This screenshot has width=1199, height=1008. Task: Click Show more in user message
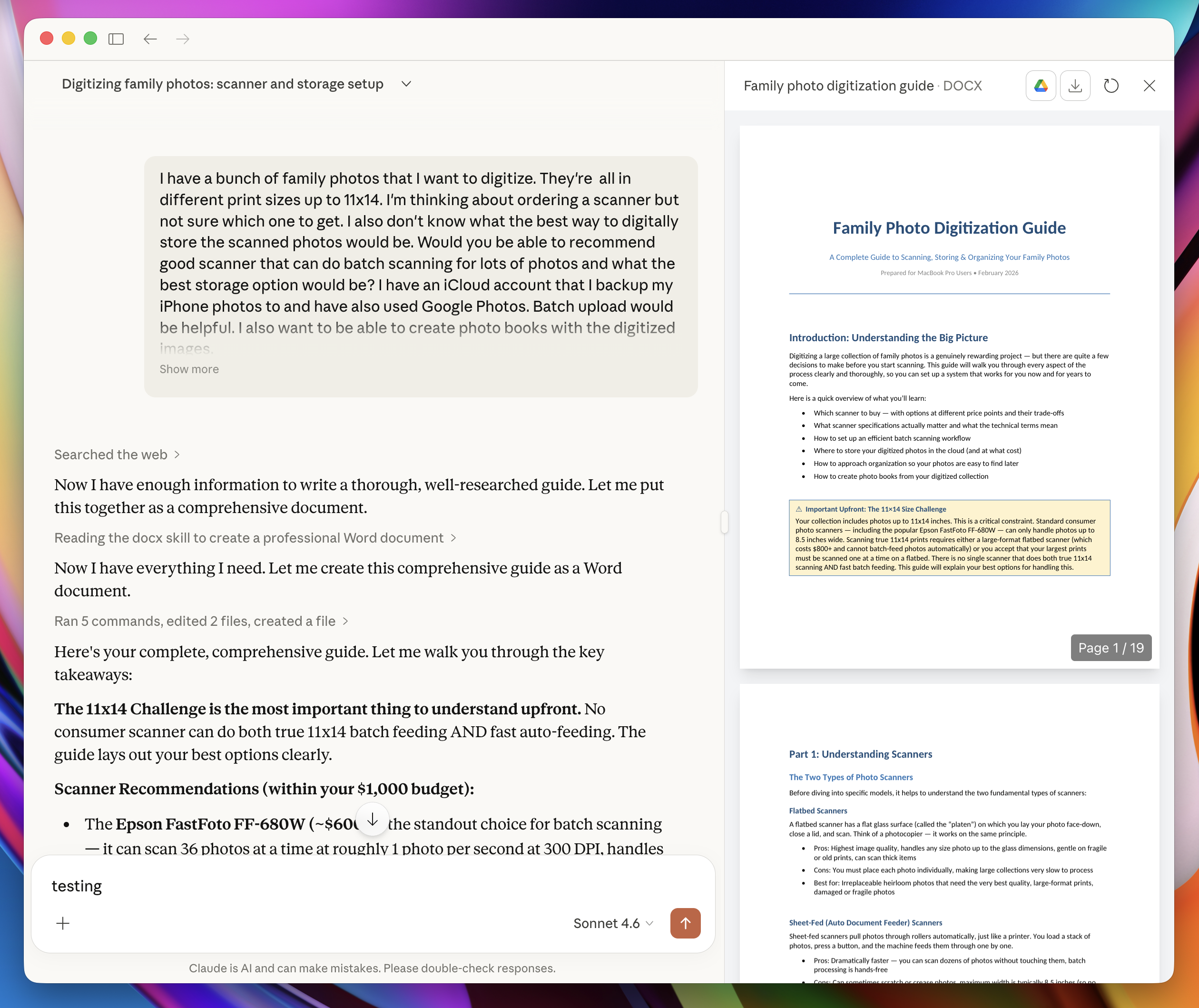click(x=189, y=369)
